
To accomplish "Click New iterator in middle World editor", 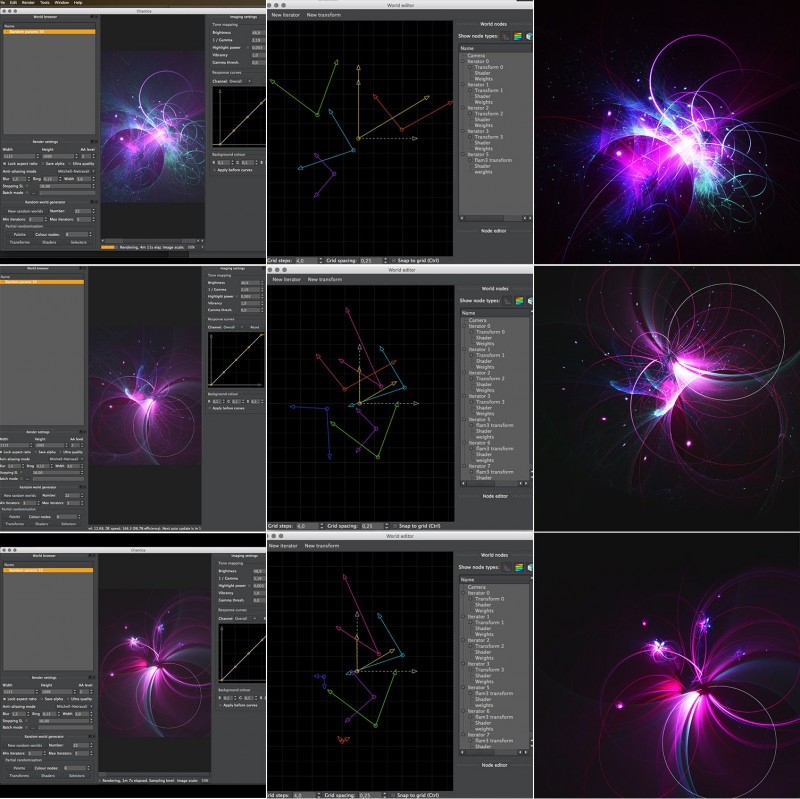I will pos(286,280).
